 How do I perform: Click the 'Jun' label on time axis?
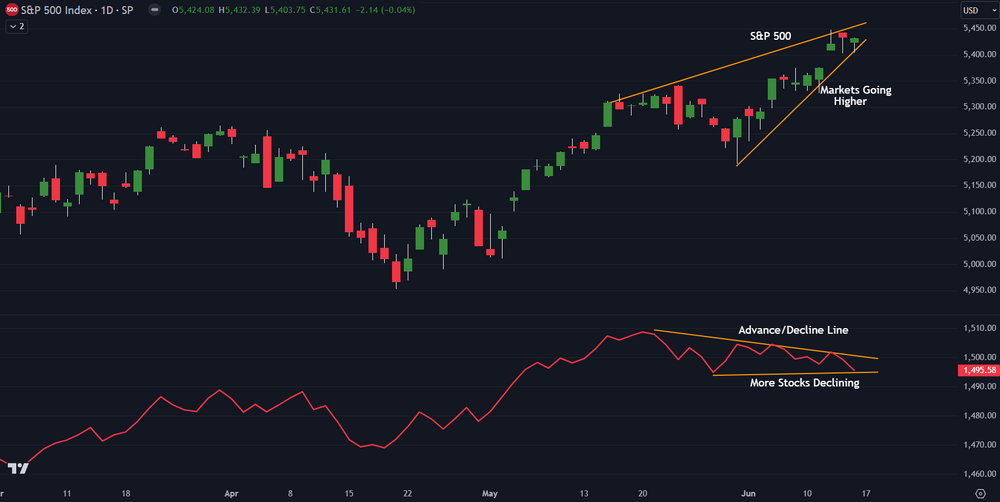point(746,493)
